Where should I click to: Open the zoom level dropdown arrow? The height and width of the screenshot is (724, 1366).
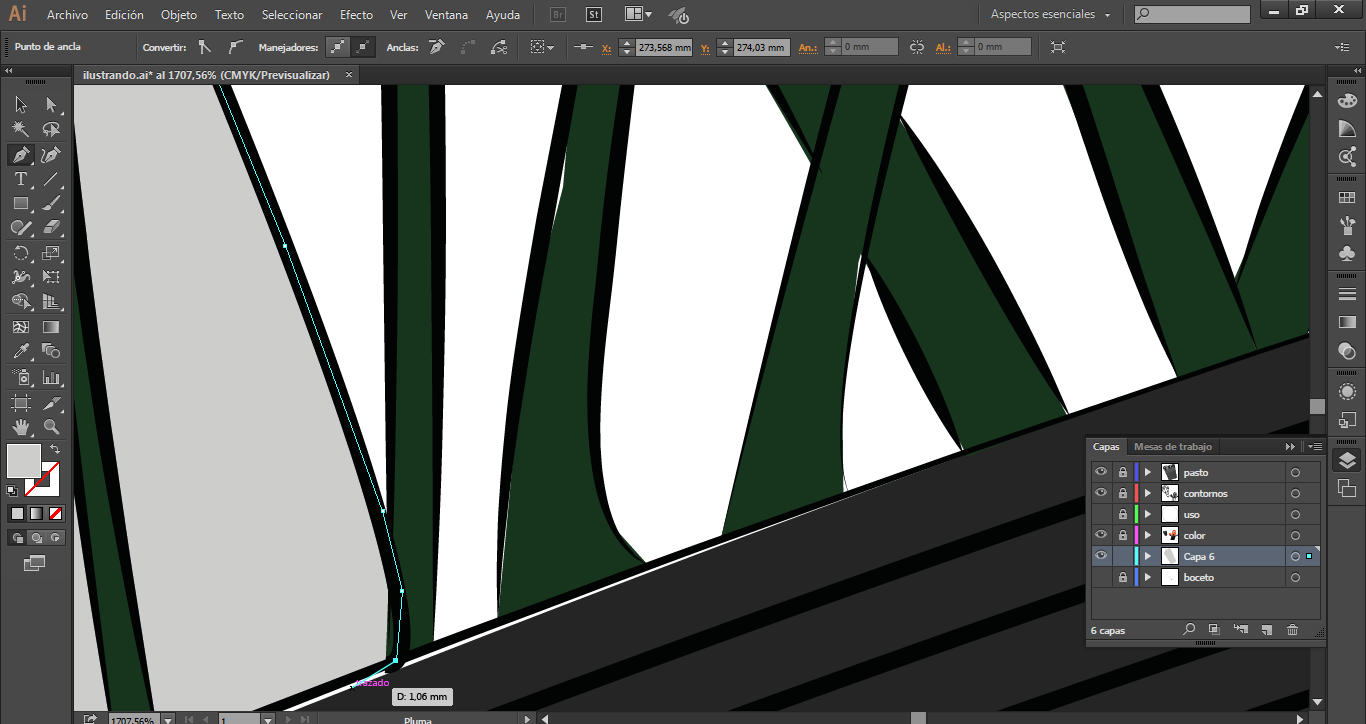[x=167, y=719]
